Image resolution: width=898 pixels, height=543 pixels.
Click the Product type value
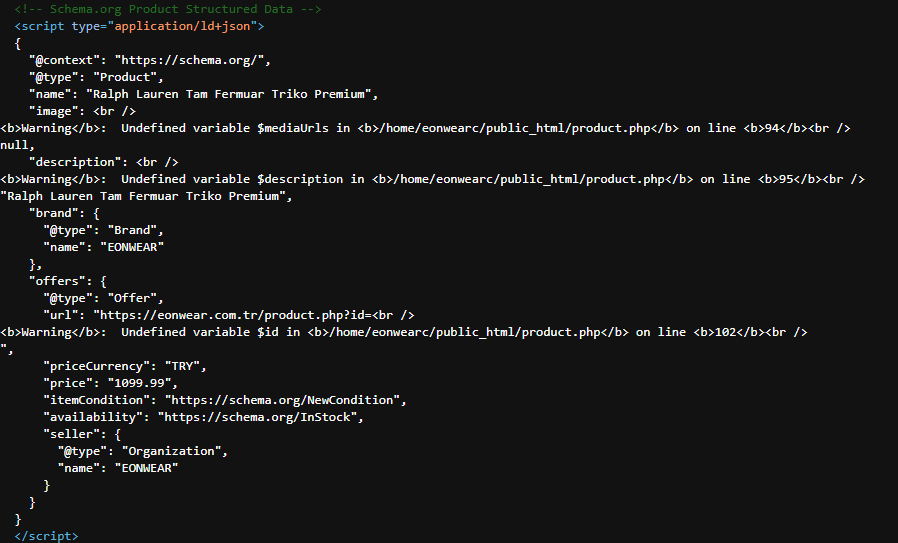pos(125,77)
